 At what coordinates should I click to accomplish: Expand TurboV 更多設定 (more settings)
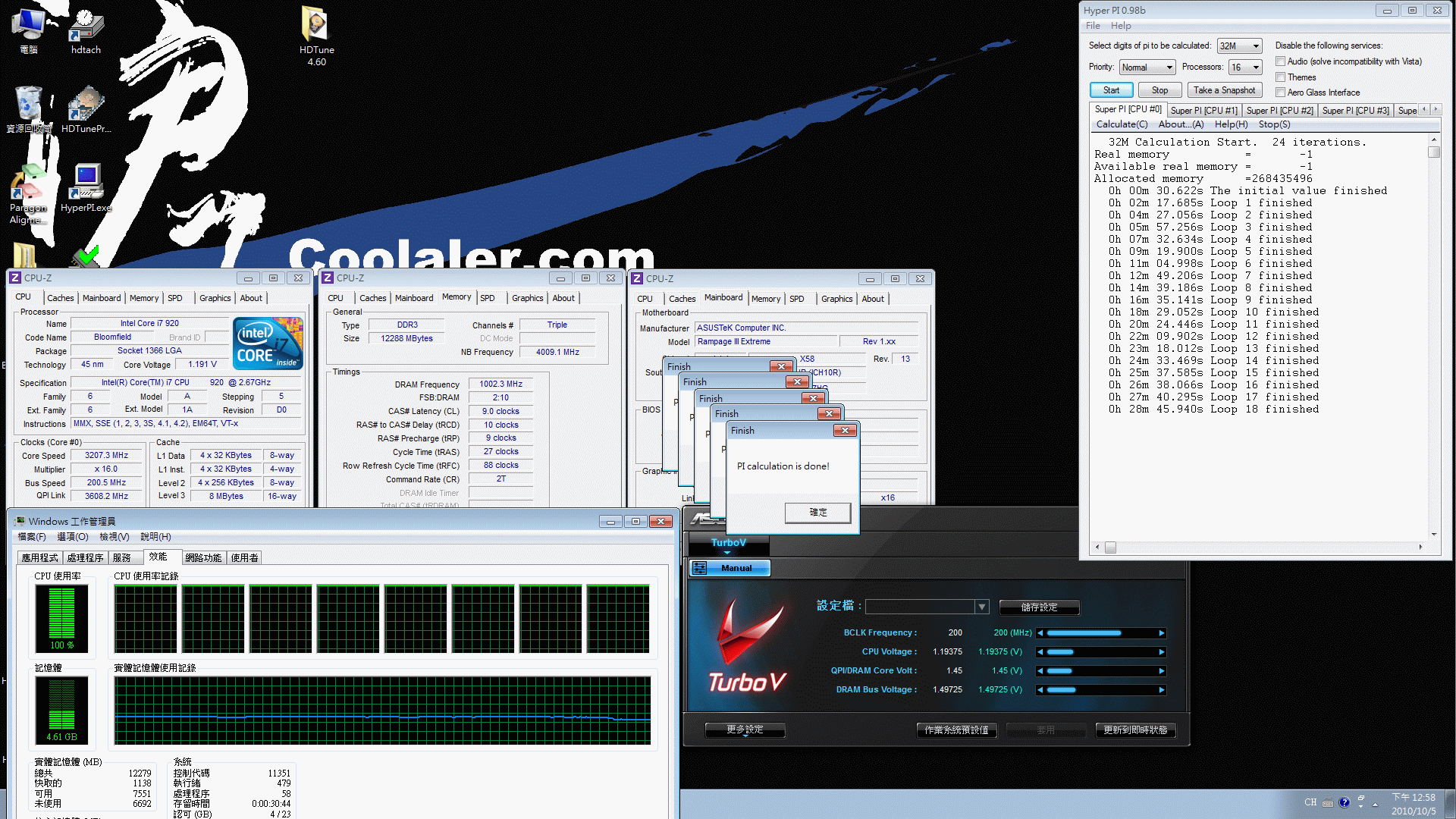click(745, 730)
